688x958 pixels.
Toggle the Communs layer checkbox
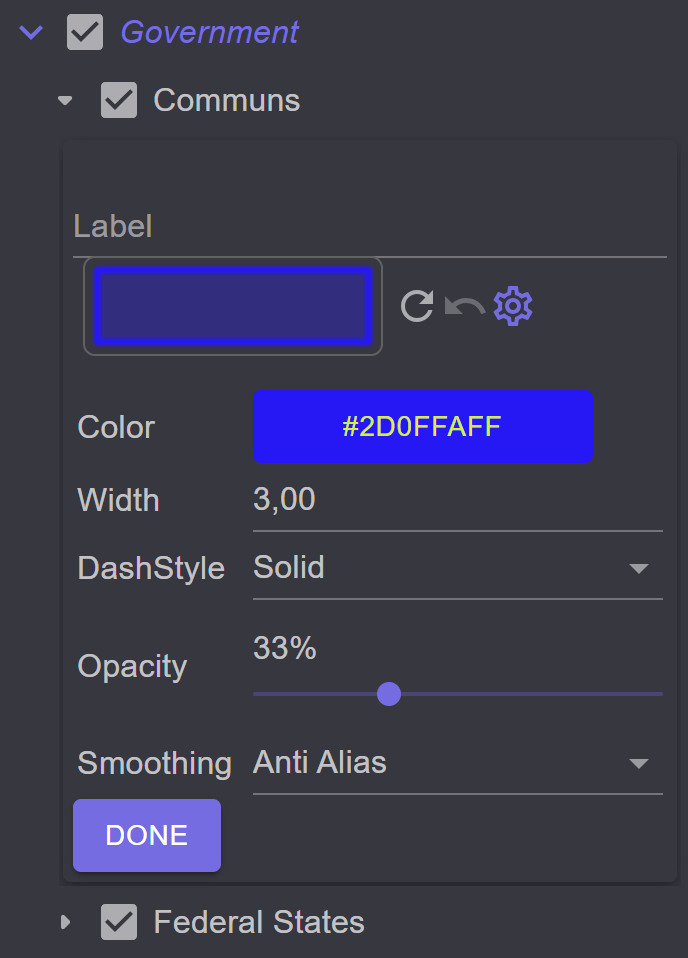(x=119, y=100)
